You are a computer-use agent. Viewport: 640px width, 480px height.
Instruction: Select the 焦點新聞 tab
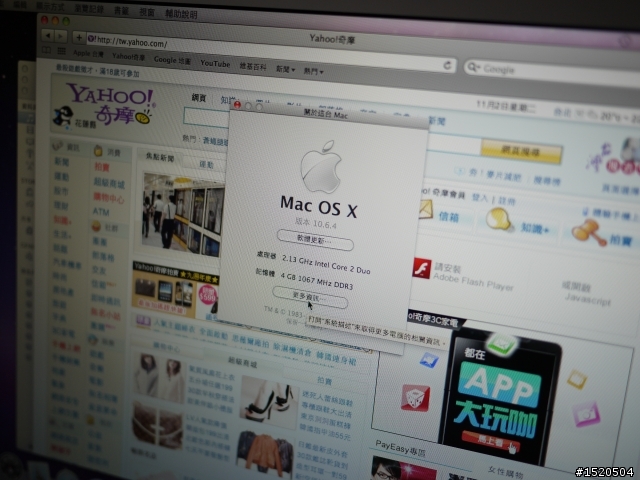(x=160, y=158)
